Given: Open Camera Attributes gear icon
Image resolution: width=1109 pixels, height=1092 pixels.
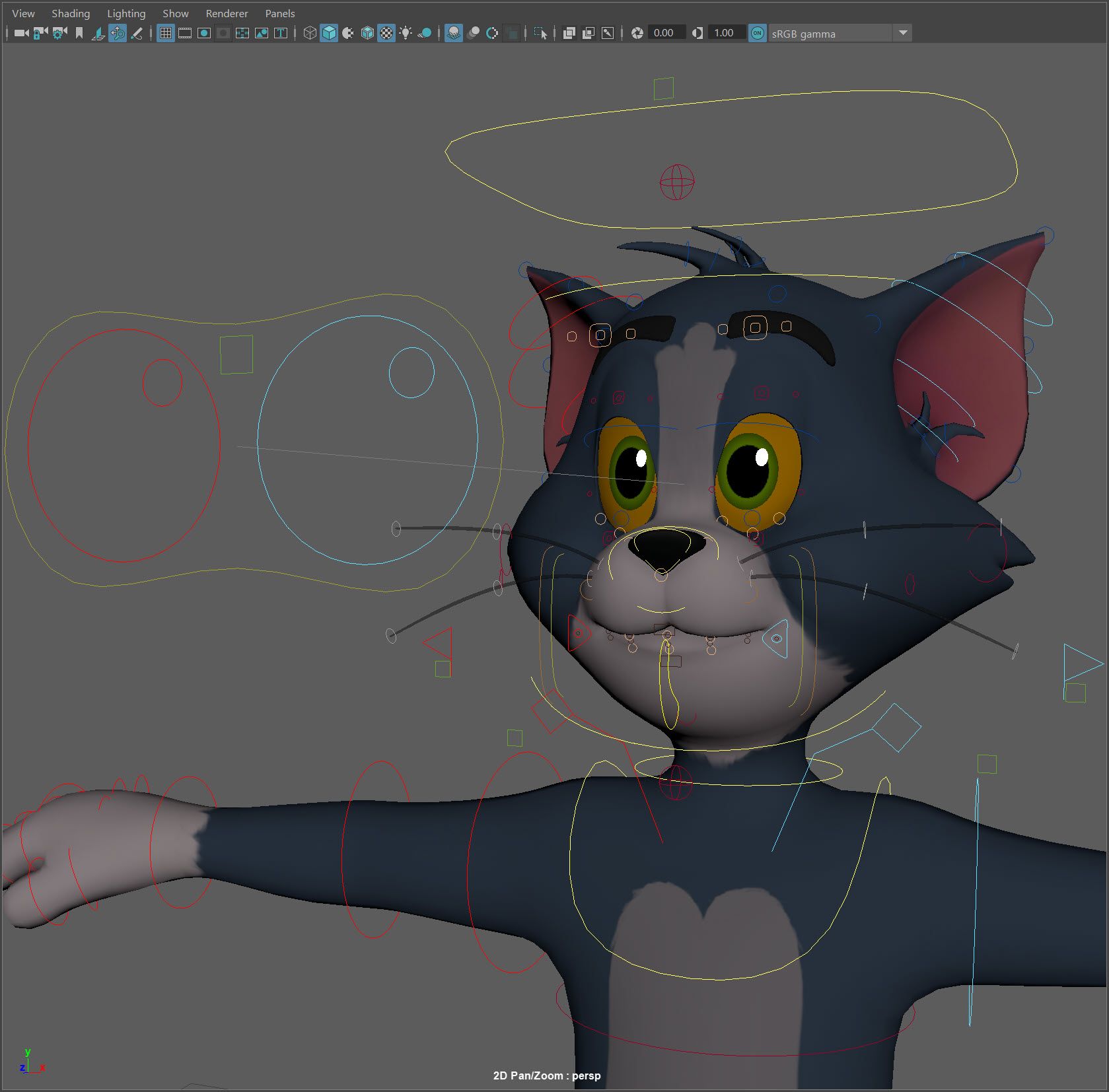Looking at the screenshot, I should [x=59, y=33].
